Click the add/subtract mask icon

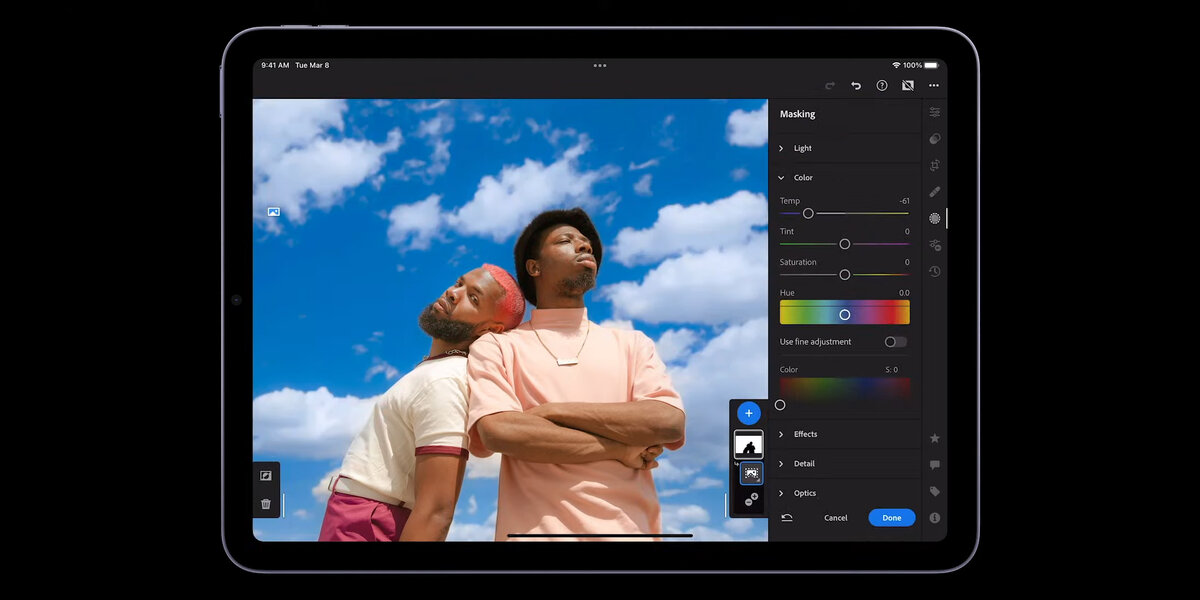click(x=751, y=499)
